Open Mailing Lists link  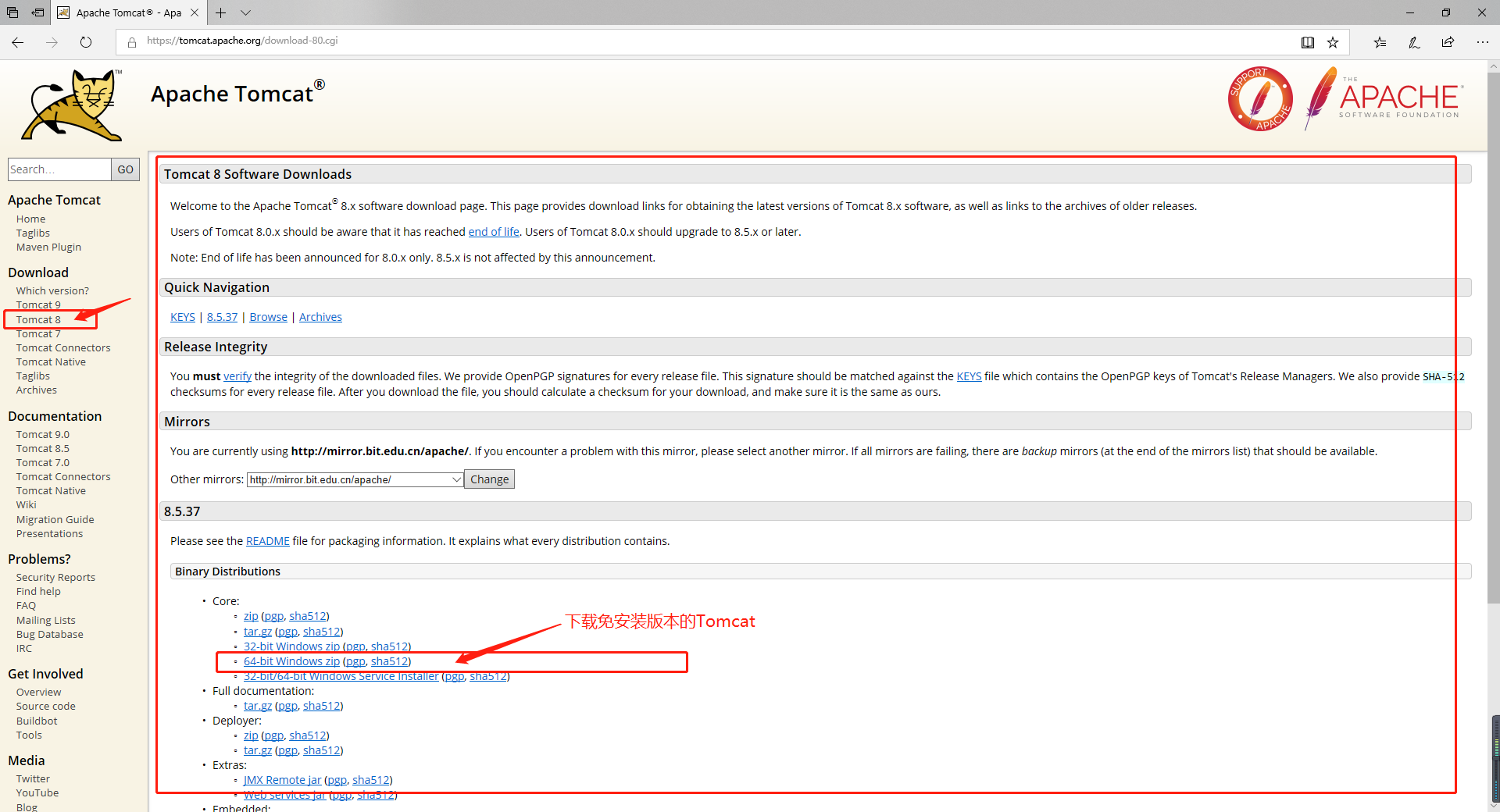tap(46, 621)
